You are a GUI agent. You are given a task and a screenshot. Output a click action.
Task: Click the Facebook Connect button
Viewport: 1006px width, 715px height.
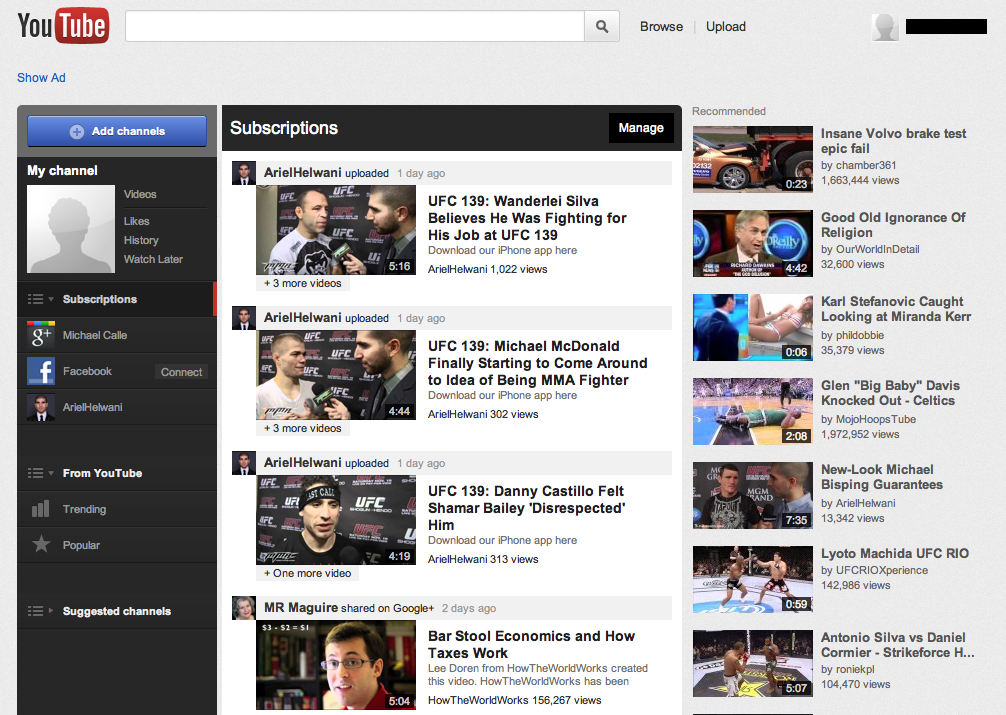tap(182, 372)
